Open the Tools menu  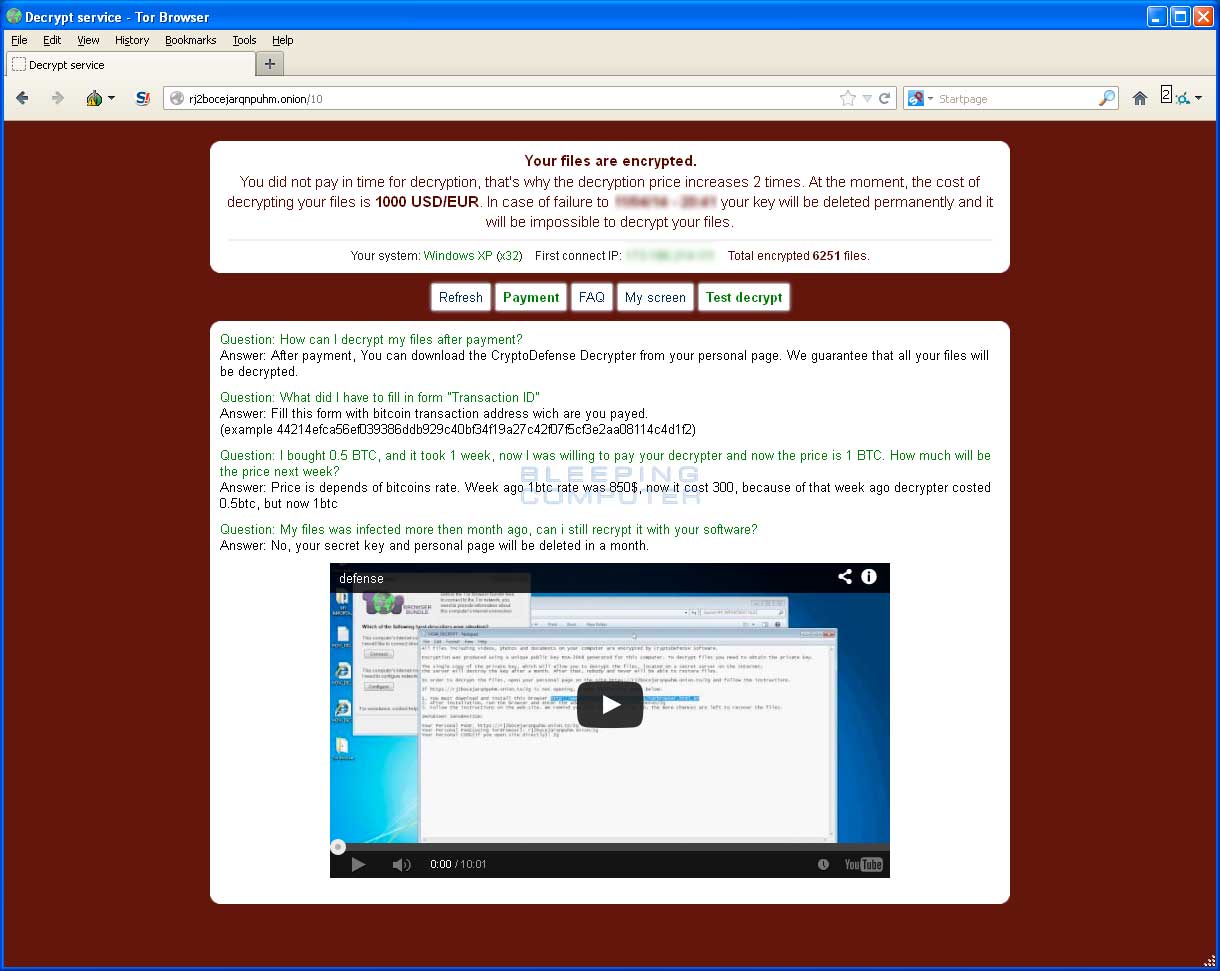[x=244, y=40]
